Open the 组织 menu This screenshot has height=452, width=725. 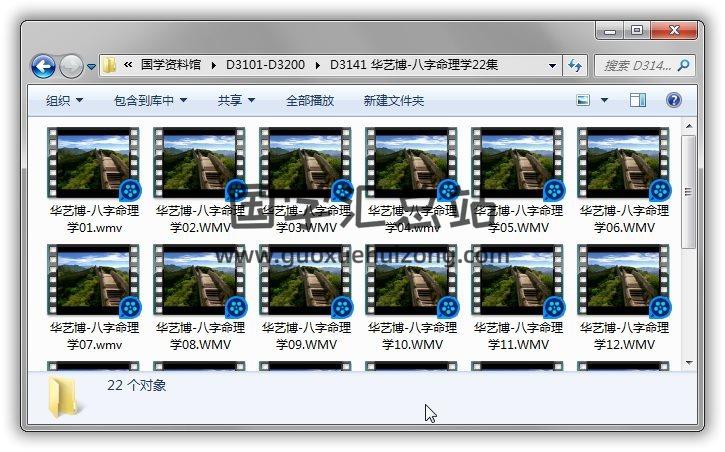(x=64, y=100)
